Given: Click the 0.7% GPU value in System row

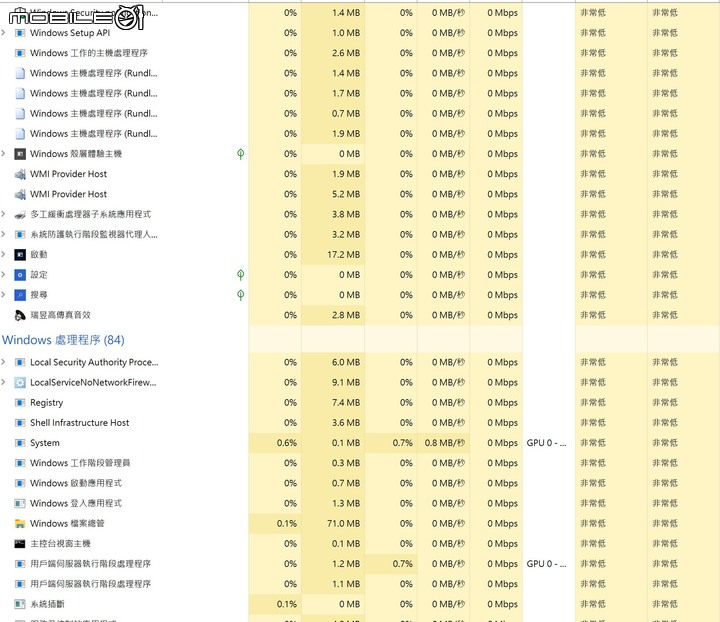Looking at the screenshot, I should coord(402,443).
